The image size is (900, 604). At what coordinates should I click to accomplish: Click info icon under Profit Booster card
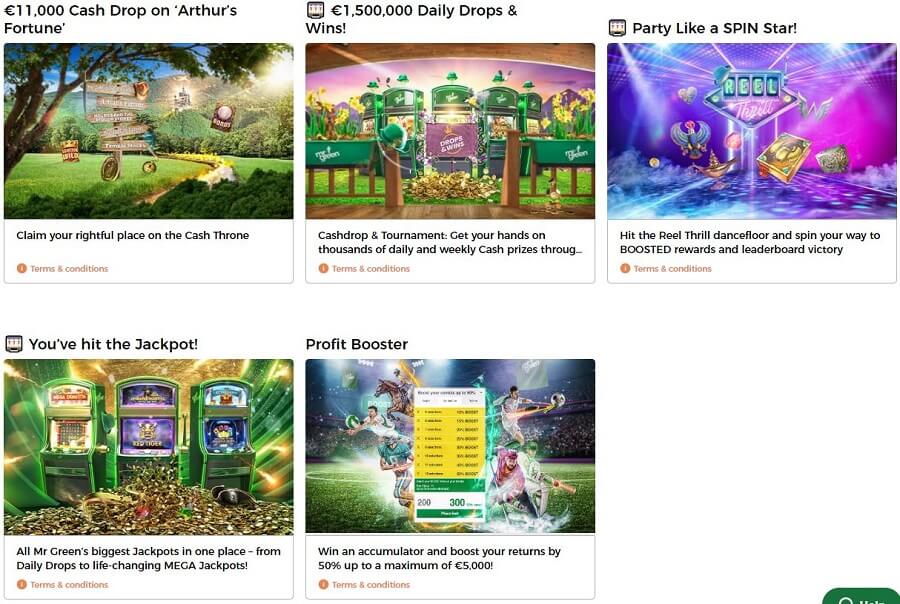(324, 584)
